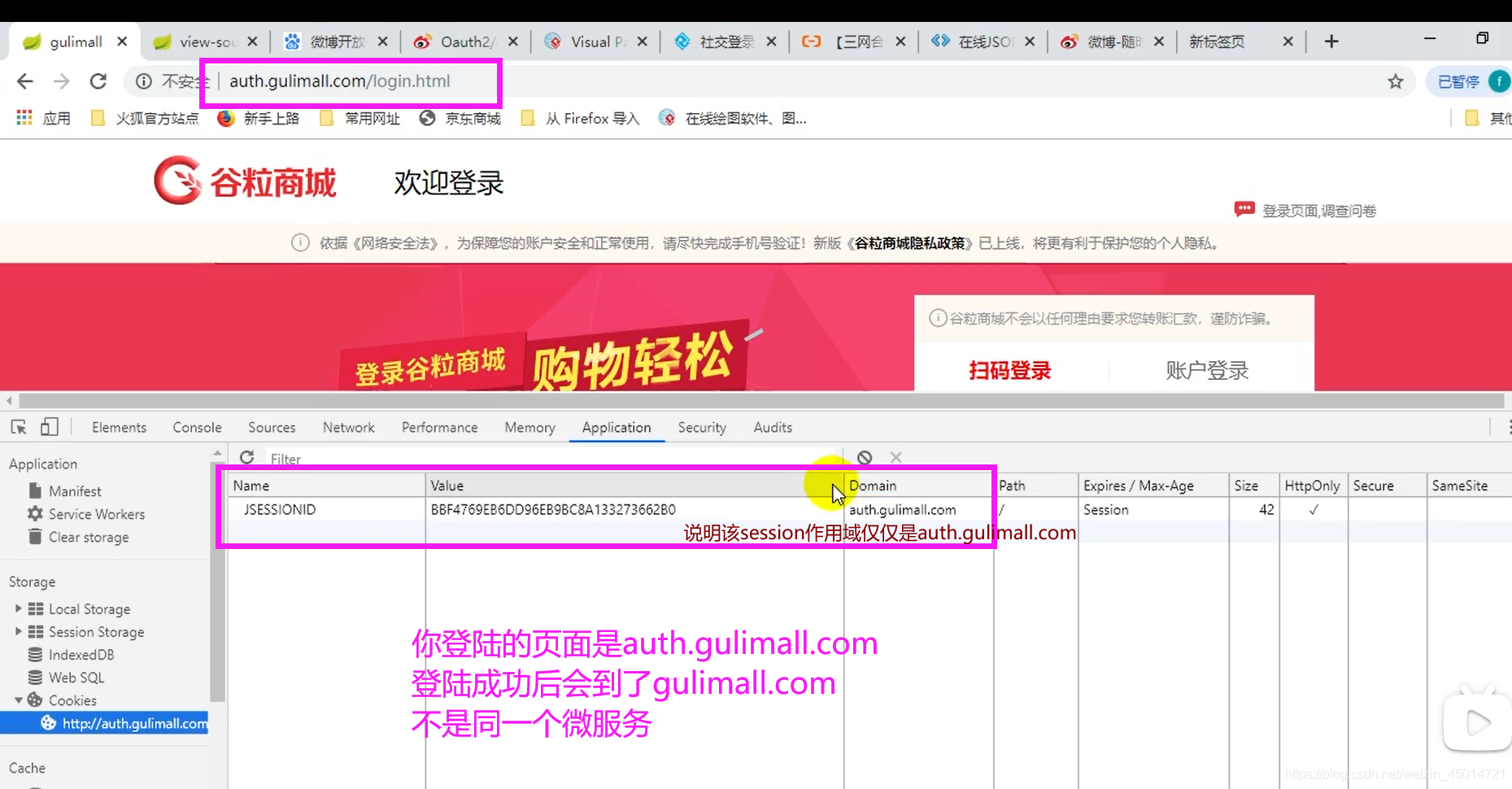This screenshot has height=789, width=1512.
Task: Open the Network panel
Action: (x=348, y=427)
